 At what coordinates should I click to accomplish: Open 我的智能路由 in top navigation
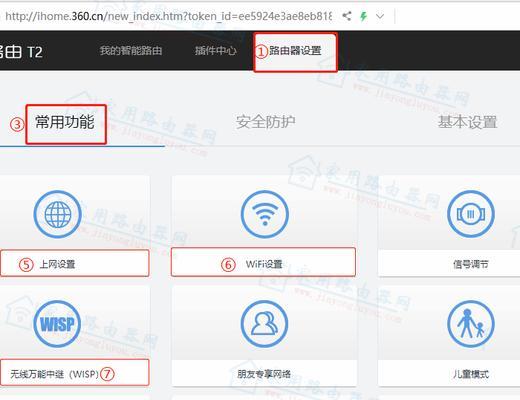click(x=131, y=51)
